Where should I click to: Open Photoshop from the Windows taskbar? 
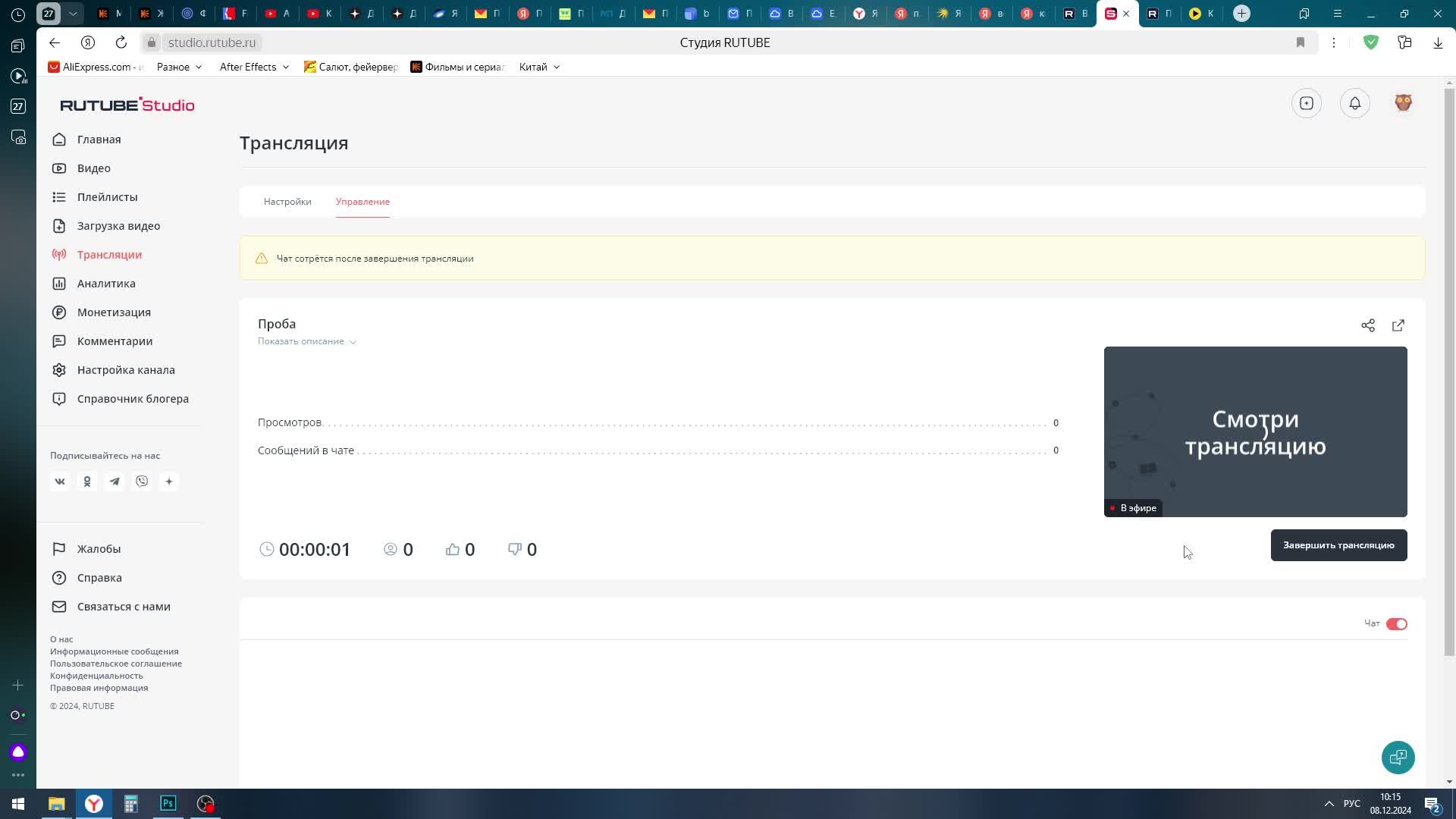[x=168, y=803]
